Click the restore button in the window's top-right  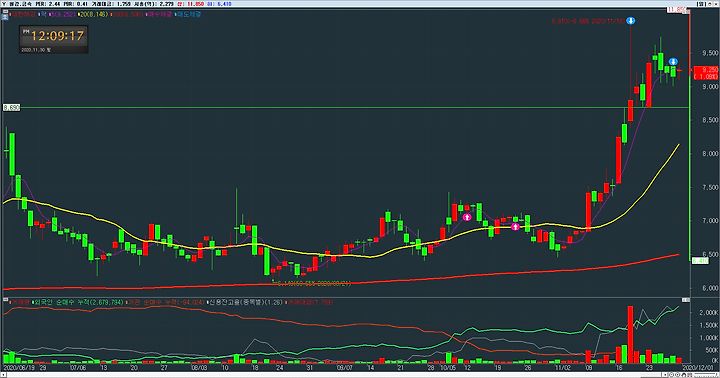point(709,4)
